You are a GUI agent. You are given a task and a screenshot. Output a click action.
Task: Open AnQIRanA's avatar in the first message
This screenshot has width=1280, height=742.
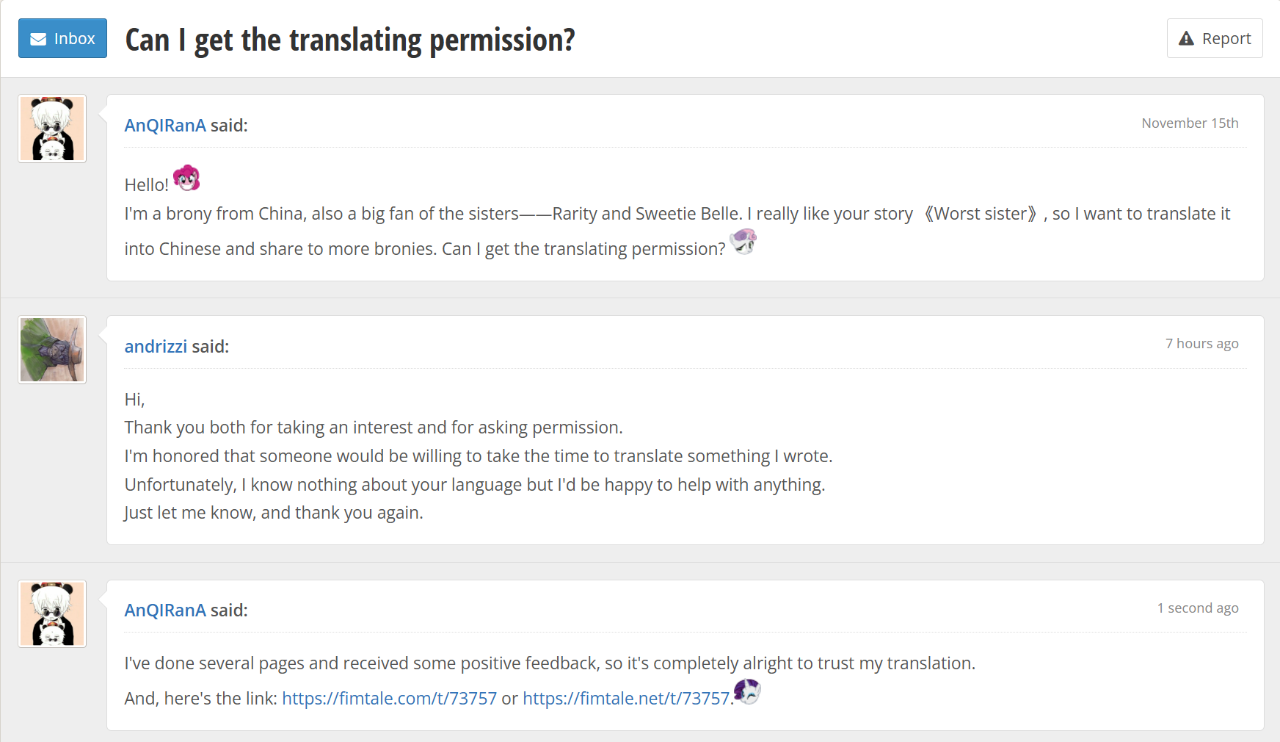pyautogui.click(x=53, y=129)
